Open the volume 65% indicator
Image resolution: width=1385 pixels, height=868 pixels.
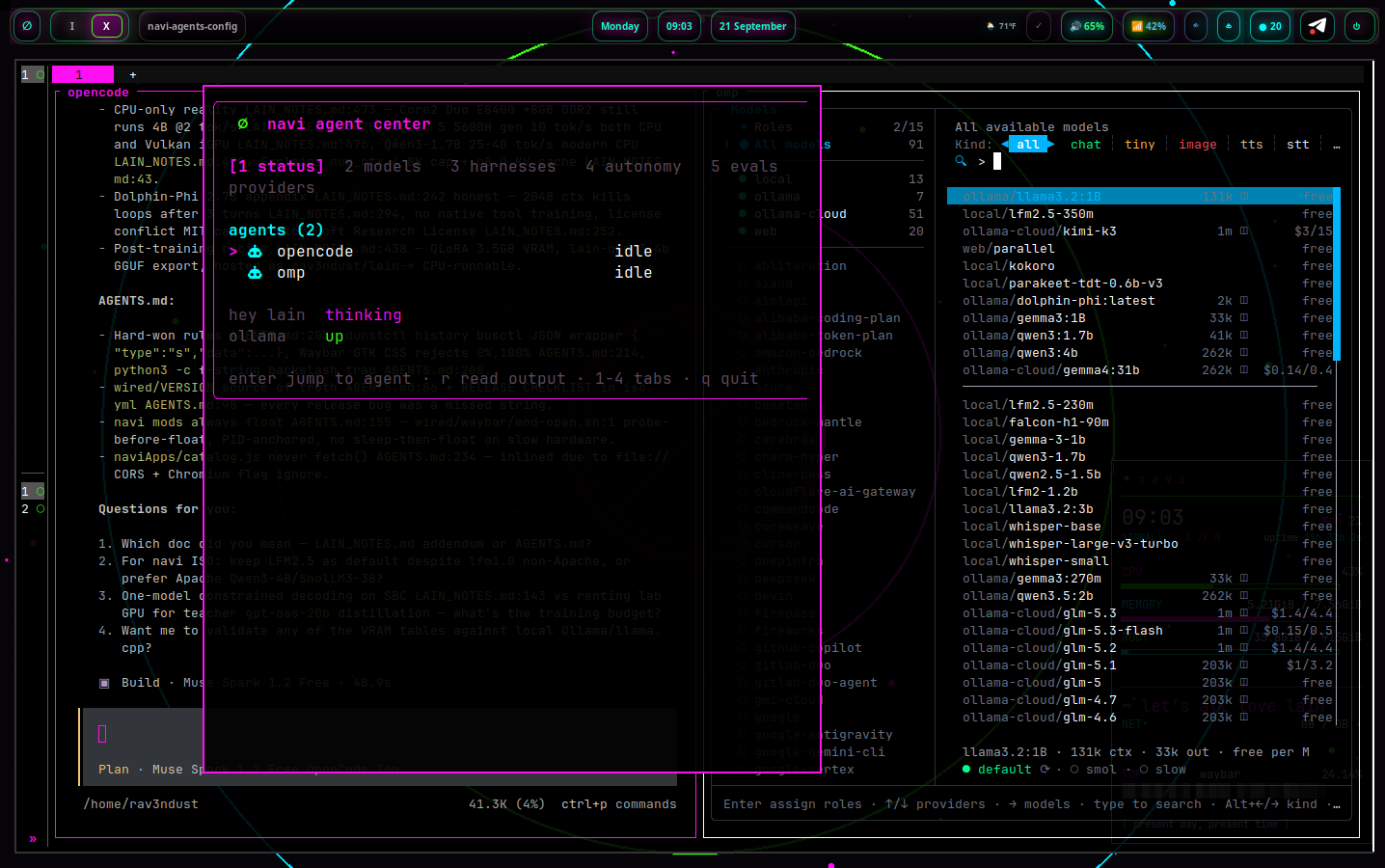pos(1087,26)
